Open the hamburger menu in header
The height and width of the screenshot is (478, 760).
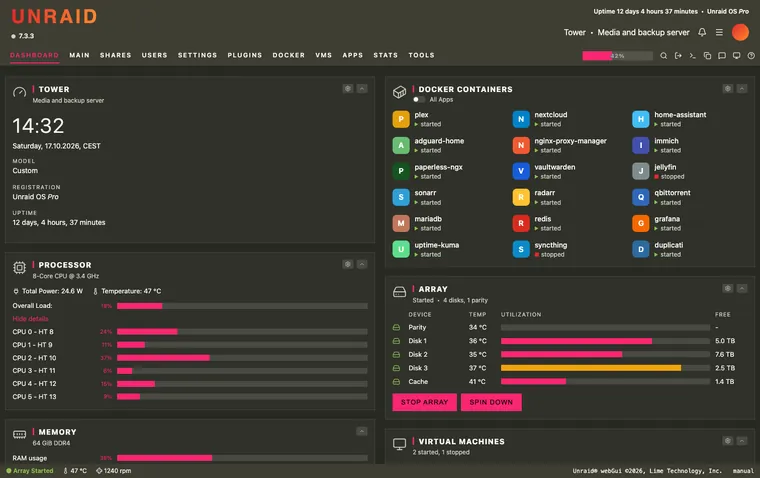click(x=719, y=32)
